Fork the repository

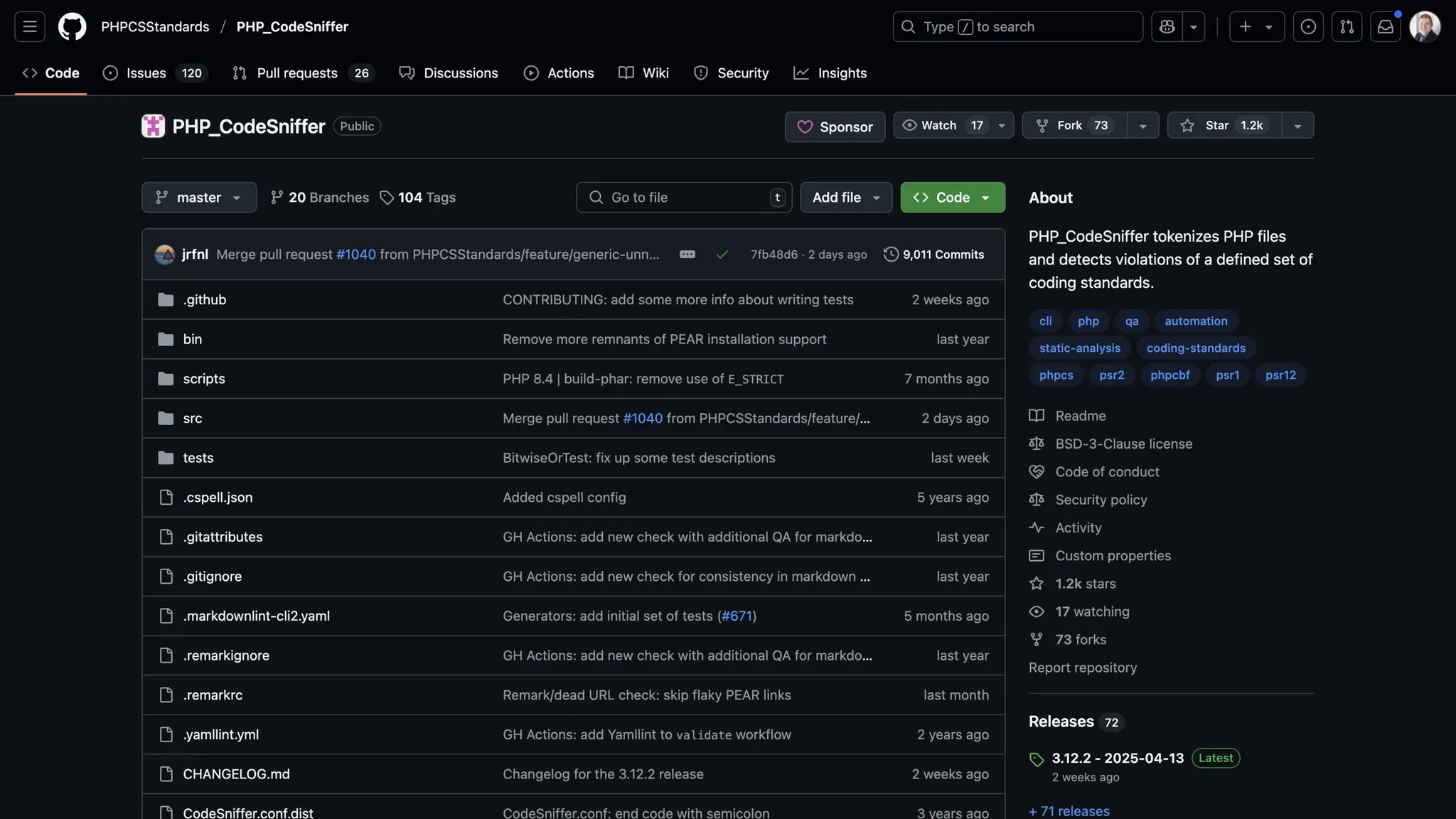(1074, 125)
